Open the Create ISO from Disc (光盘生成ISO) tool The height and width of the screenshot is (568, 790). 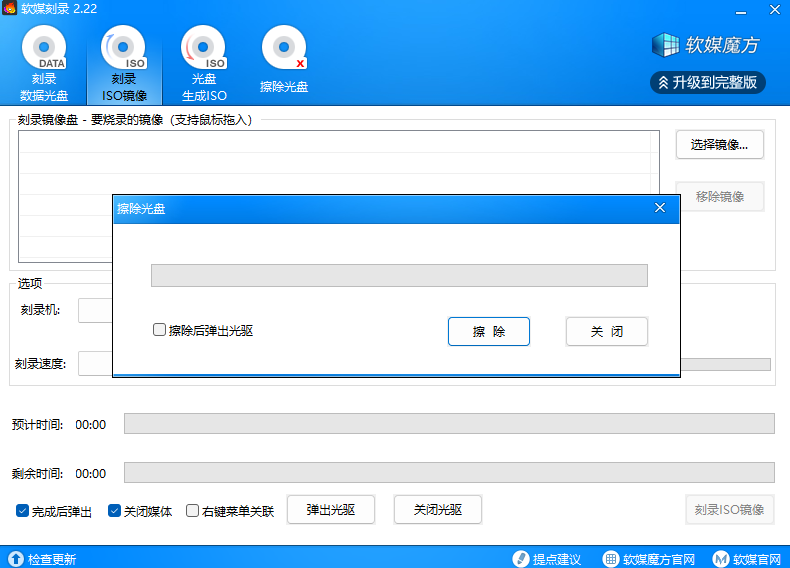[x=203, y=50]
